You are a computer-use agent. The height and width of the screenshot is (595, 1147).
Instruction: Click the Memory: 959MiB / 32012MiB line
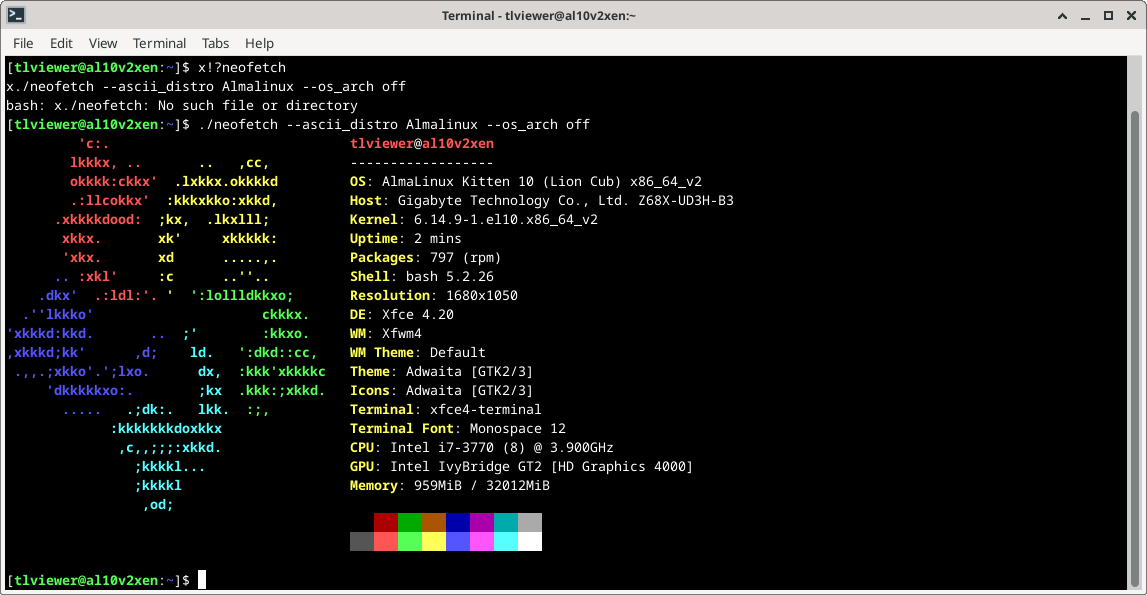point(449,486)
